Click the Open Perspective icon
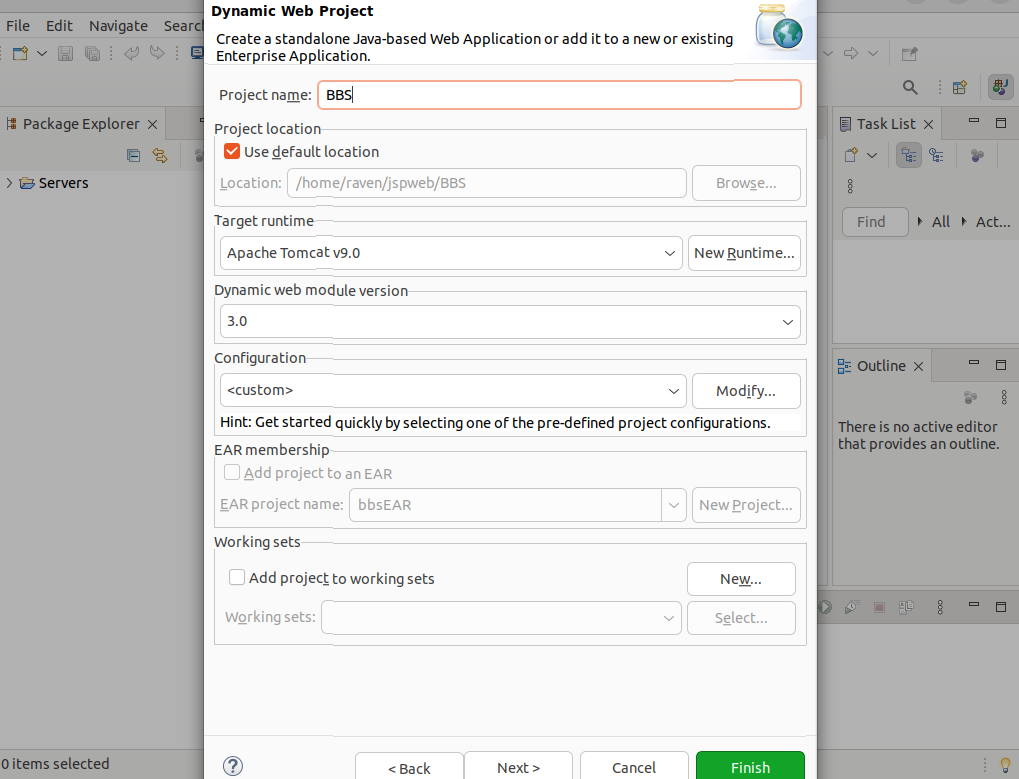 pos(960,87)
